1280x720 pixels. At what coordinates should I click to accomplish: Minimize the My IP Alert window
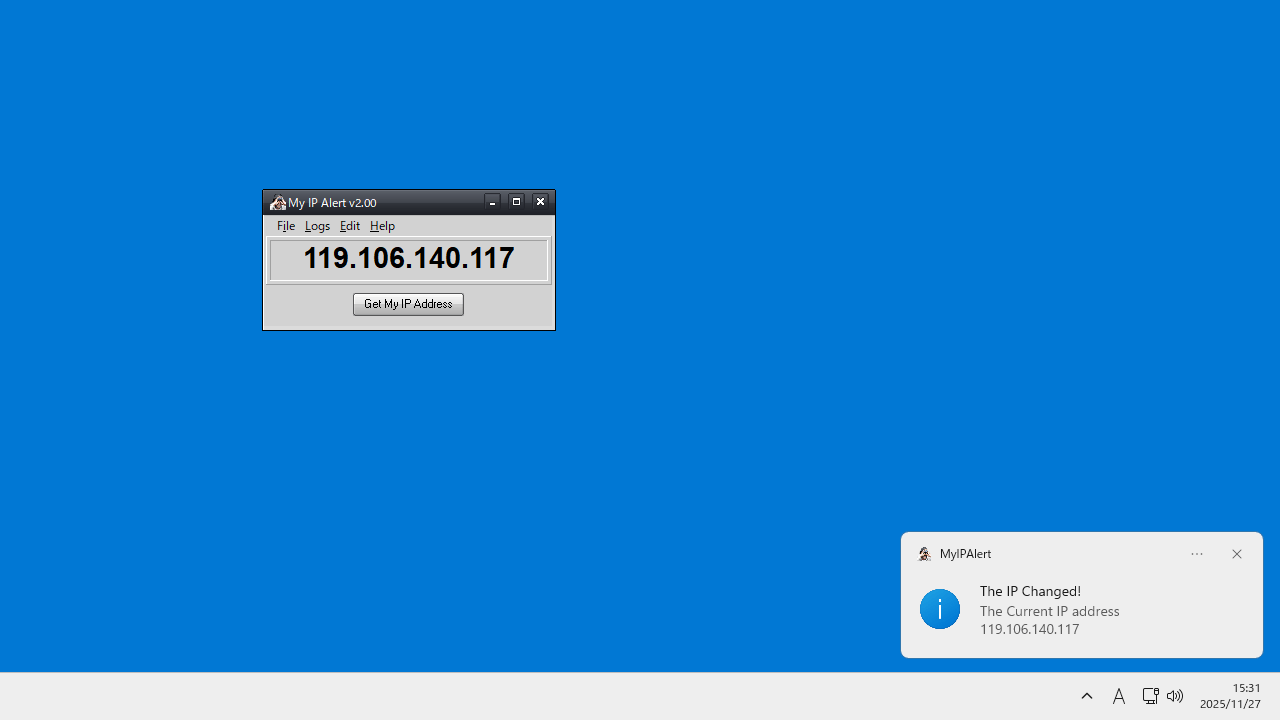pyautogui.click(x=492, y=201)
